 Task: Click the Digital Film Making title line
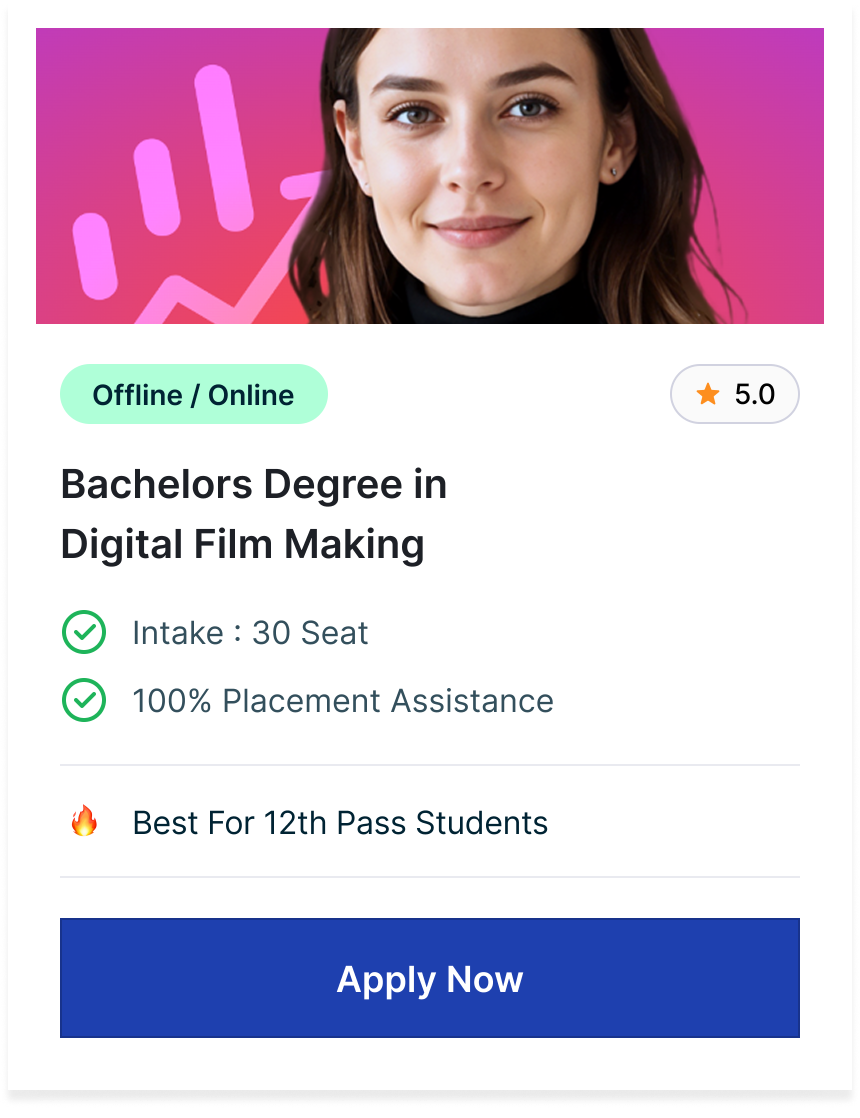point(243,545)
